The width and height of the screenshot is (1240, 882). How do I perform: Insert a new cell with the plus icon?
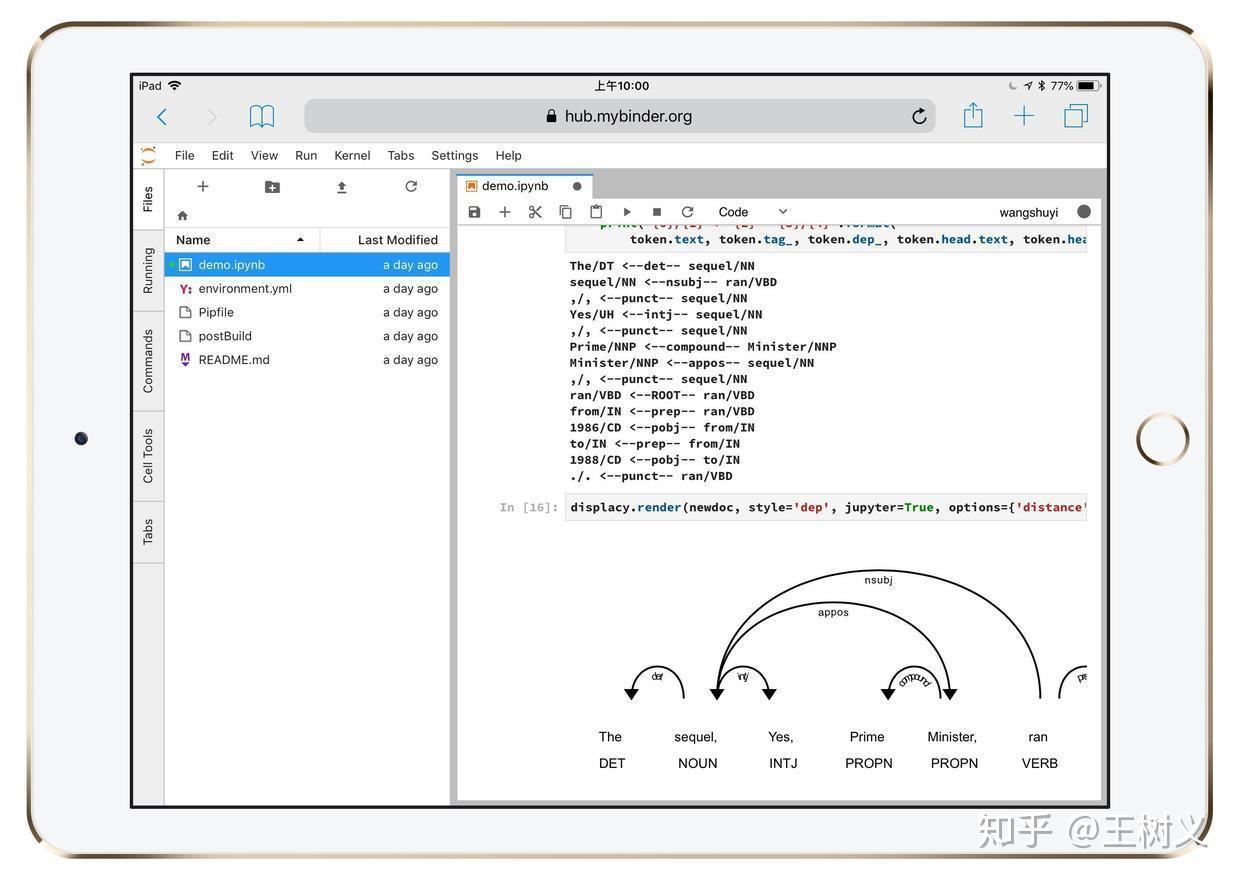click(505, 212)
